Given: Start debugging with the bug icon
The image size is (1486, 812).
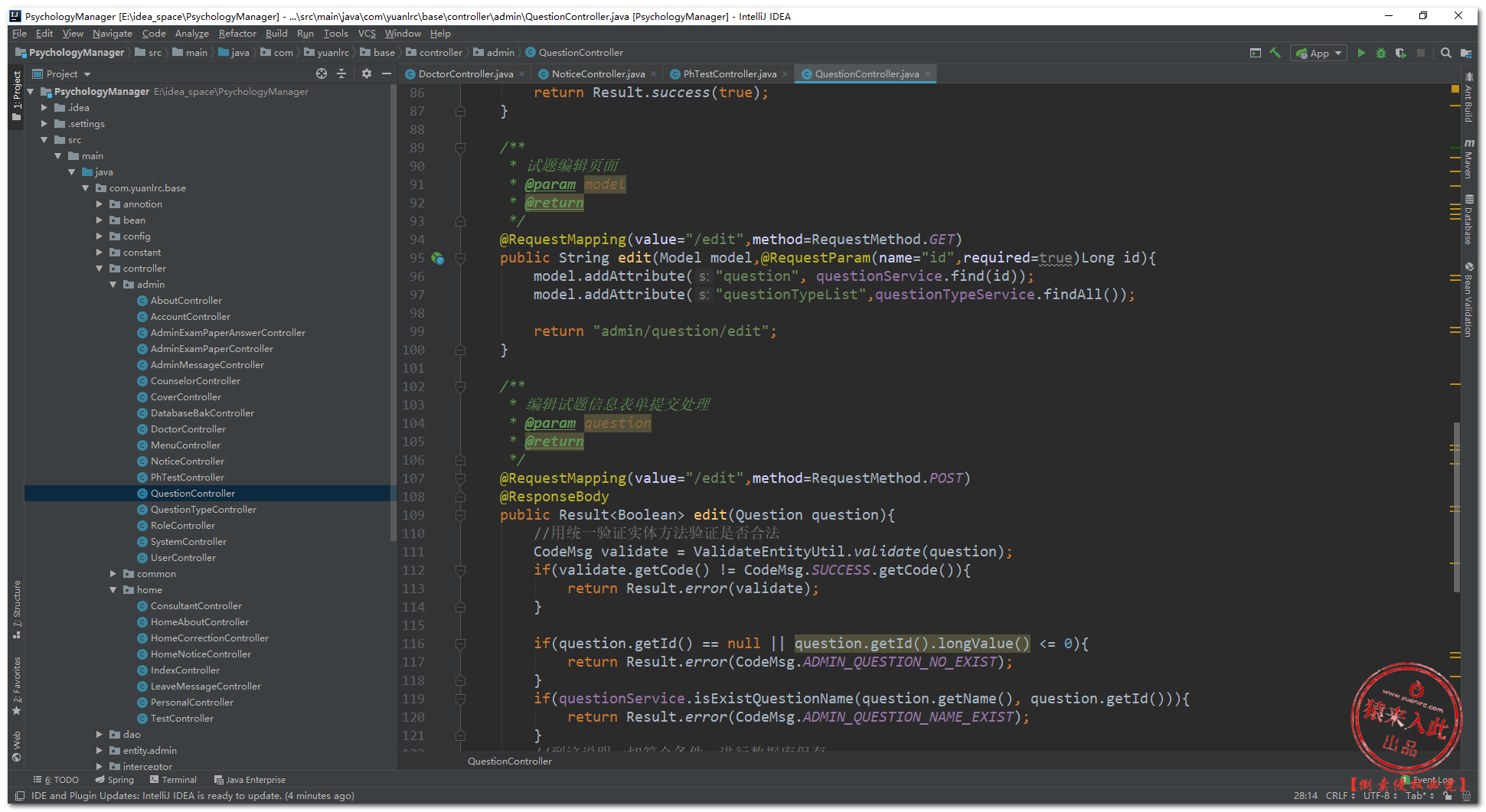Looking at the screenshot, I should point(1380,53).
